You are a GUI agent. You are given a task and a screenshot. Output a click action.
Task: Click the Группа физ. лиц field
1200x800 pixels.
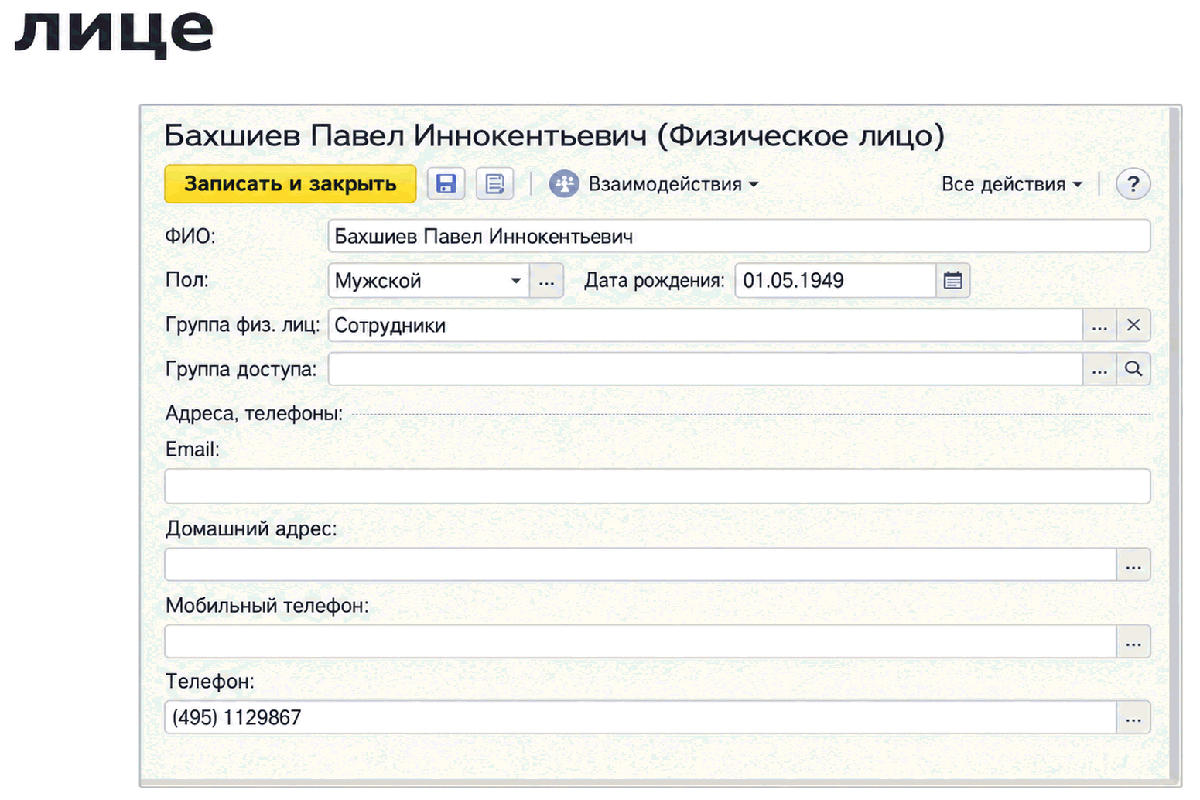705,325
